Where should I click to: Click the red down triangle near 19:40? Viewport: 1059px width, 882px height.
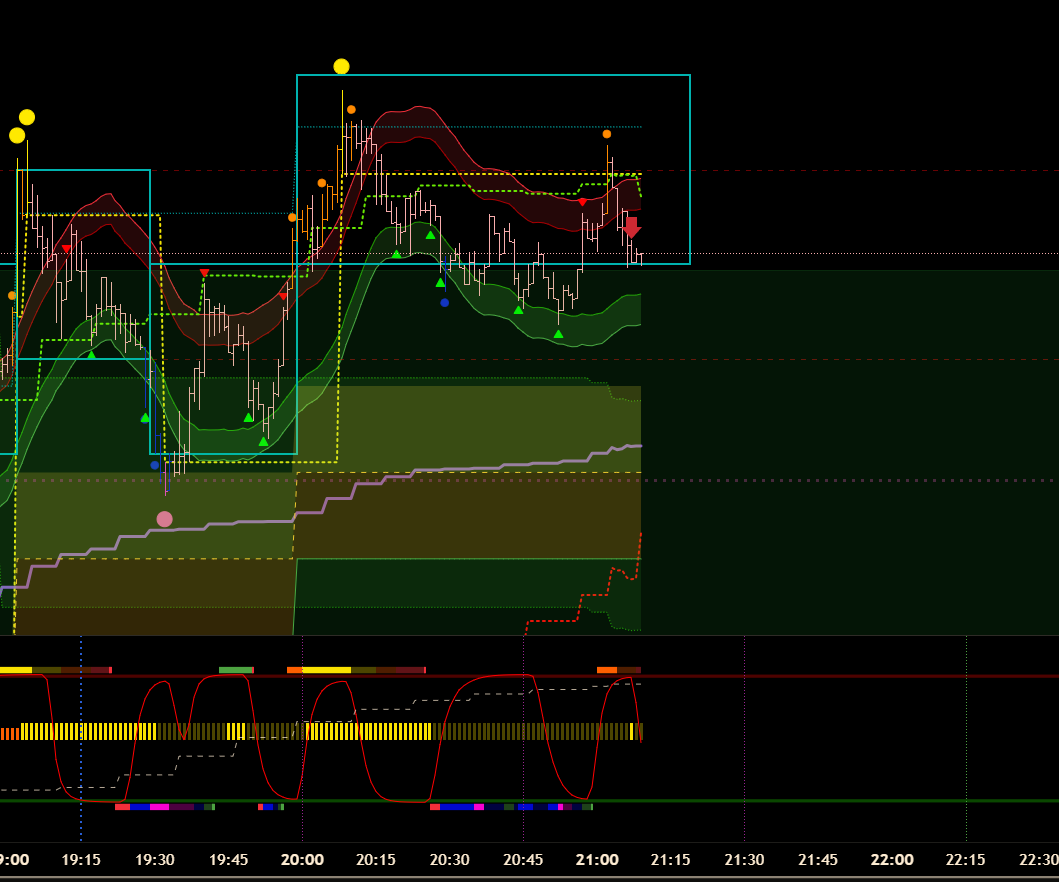[x=204, y=273]
